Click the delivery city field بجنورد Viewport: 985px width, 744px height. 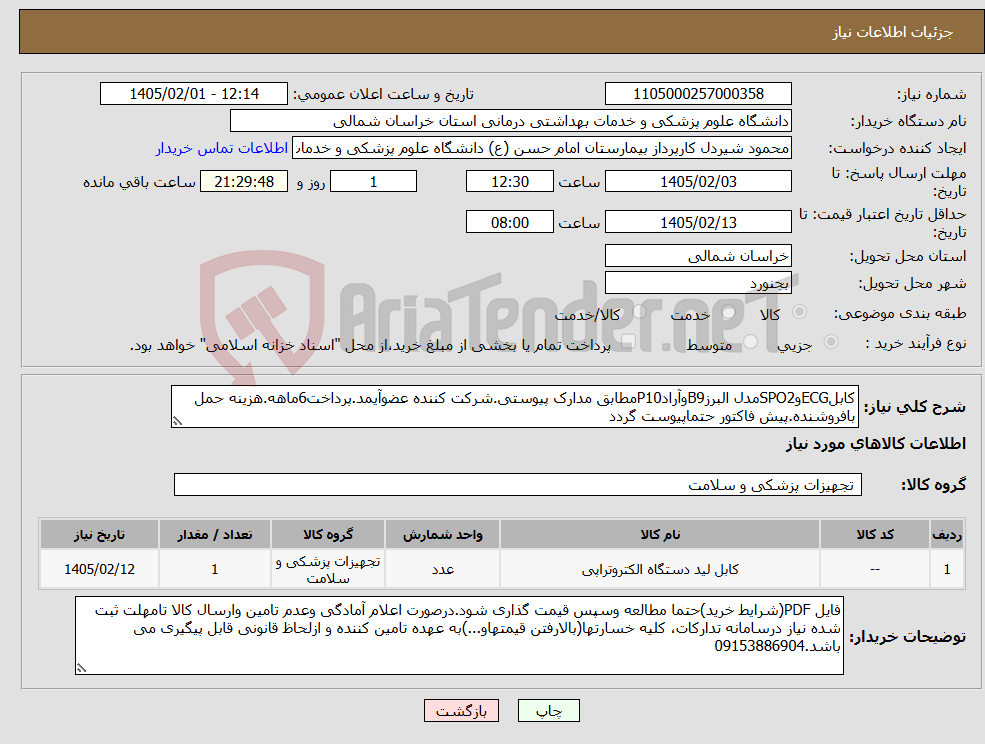pyautogui.click(x=698, y=283)
